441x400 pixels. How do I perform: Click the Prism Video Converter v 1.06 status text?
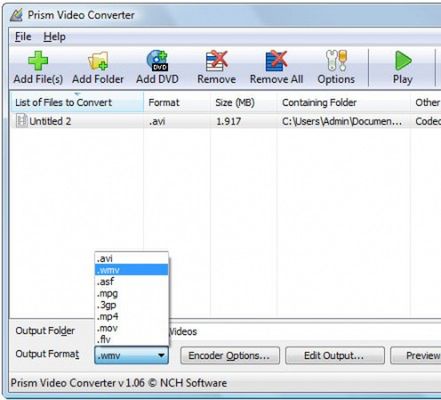119,383
